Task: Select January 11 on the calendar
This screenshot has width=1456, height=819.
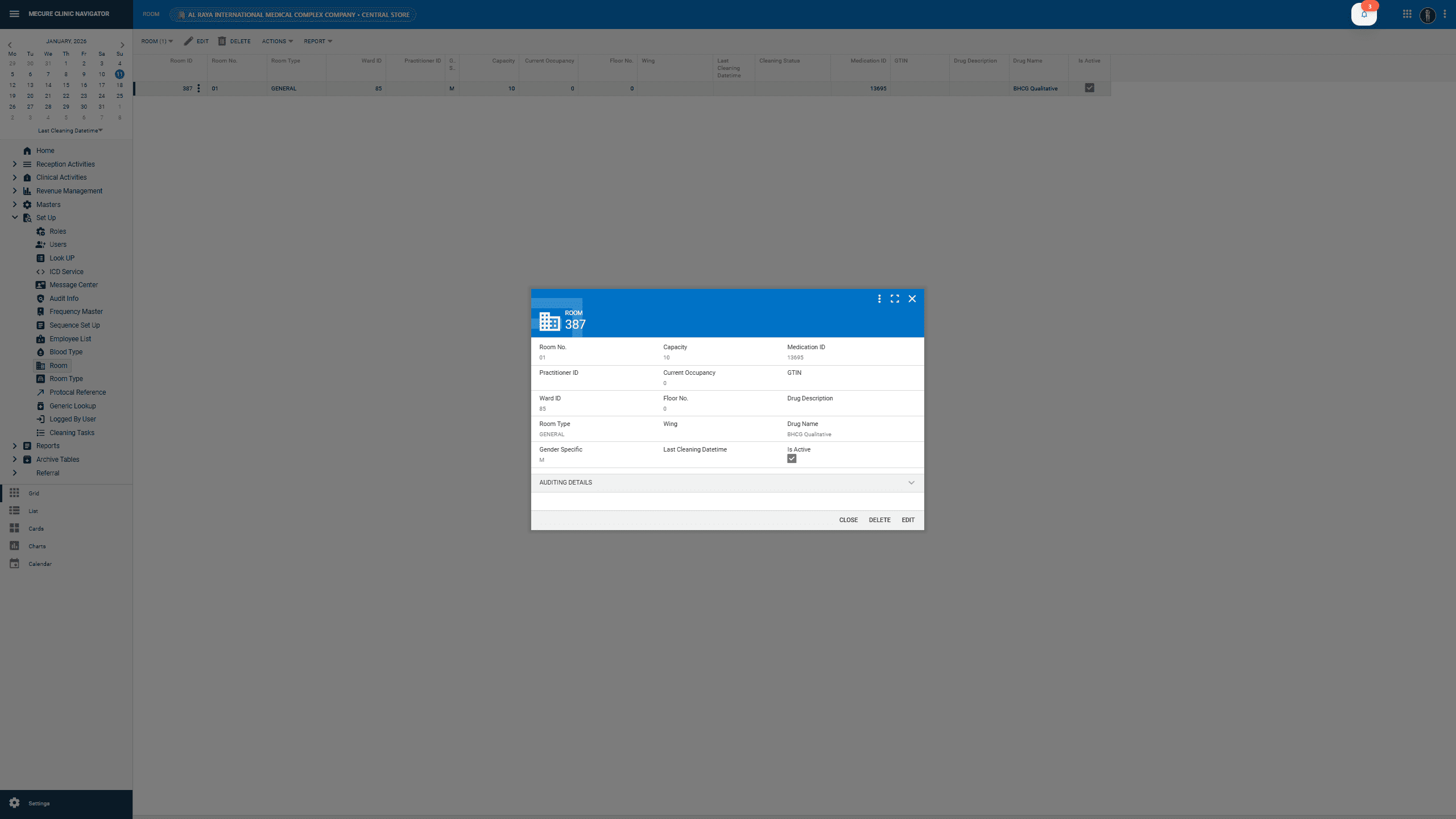Action: point(119,74)
